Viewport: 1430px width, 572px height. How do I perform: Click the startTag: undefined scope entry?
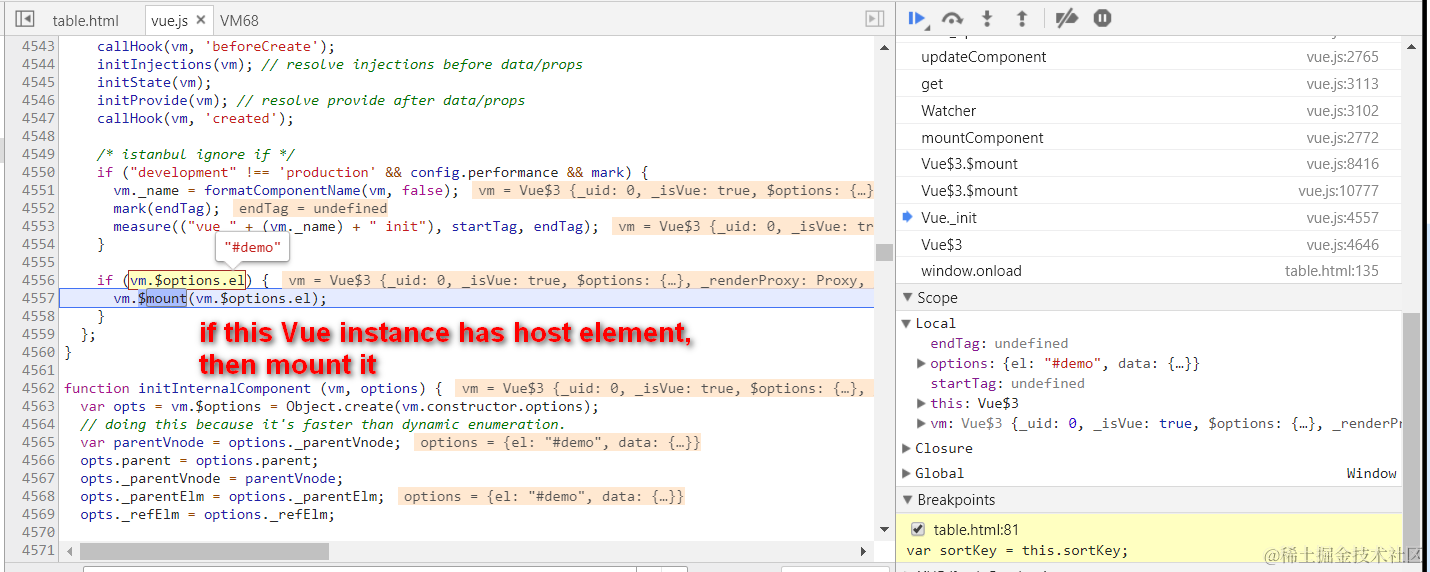pyautogui.click(x=1007, y=383)
